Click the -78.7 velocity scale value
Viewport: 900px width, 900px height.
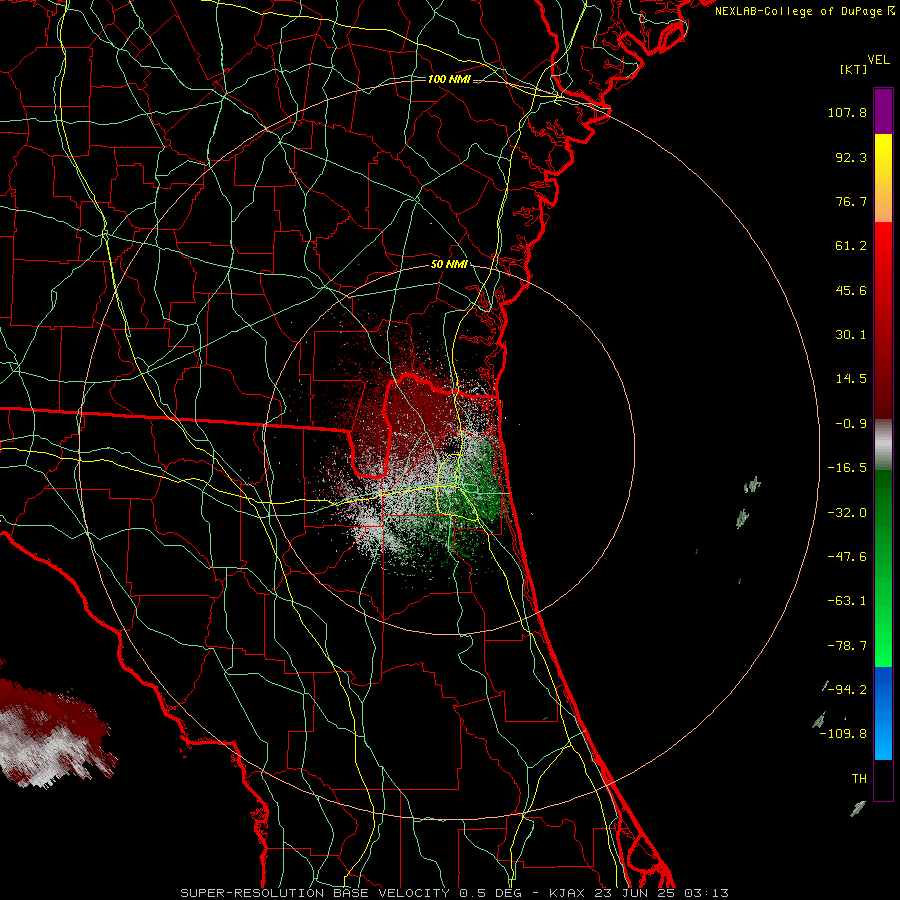coord(847,646)
